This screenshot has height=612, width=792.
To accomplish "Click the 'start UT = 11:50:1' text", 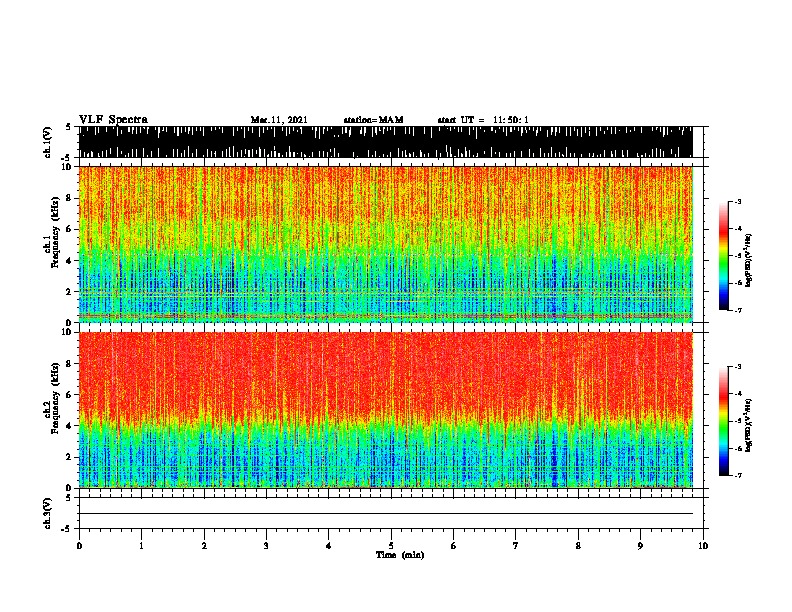I will point(483,120).
